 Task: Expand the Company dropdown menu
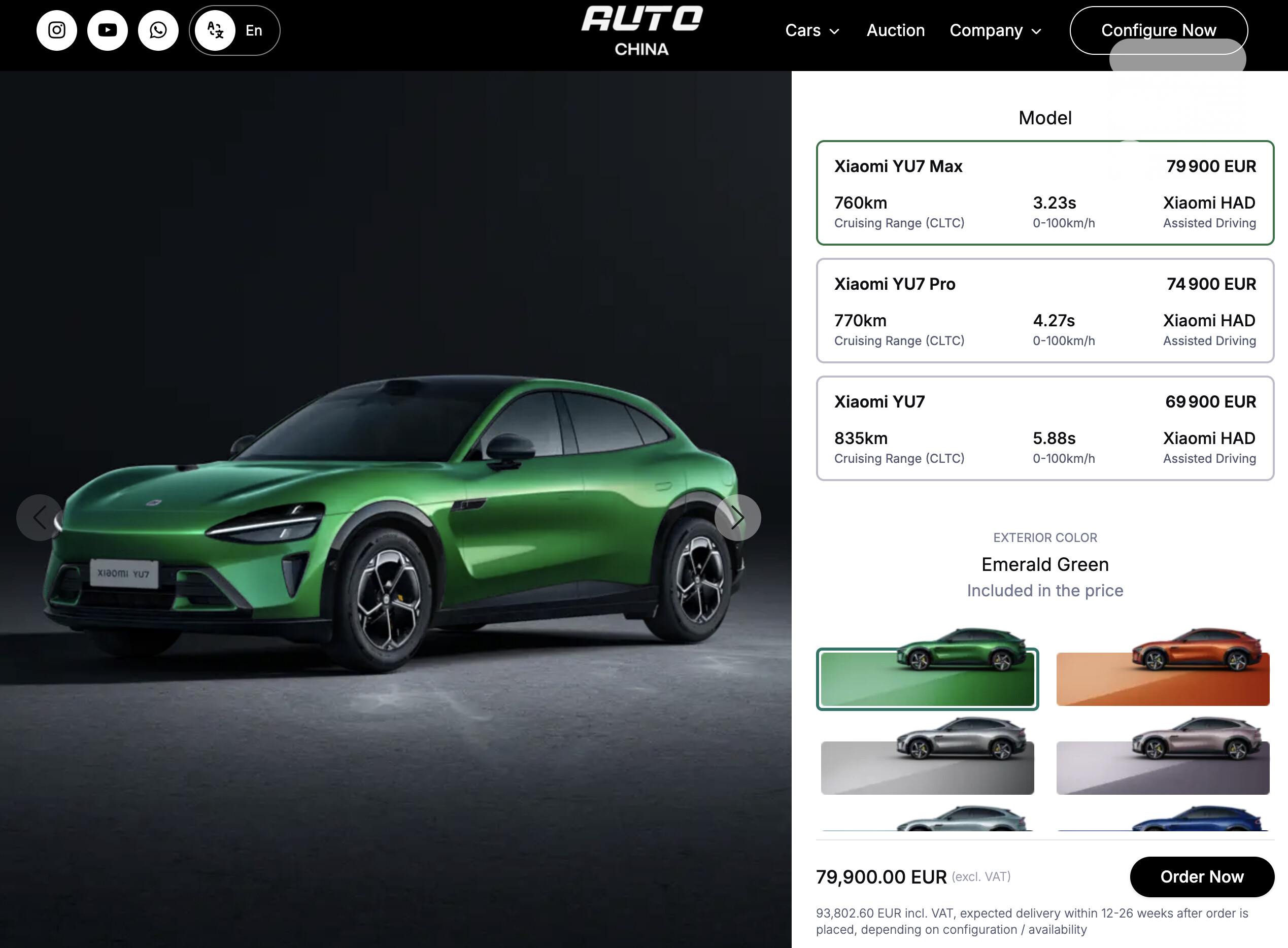tap(995, 30)
